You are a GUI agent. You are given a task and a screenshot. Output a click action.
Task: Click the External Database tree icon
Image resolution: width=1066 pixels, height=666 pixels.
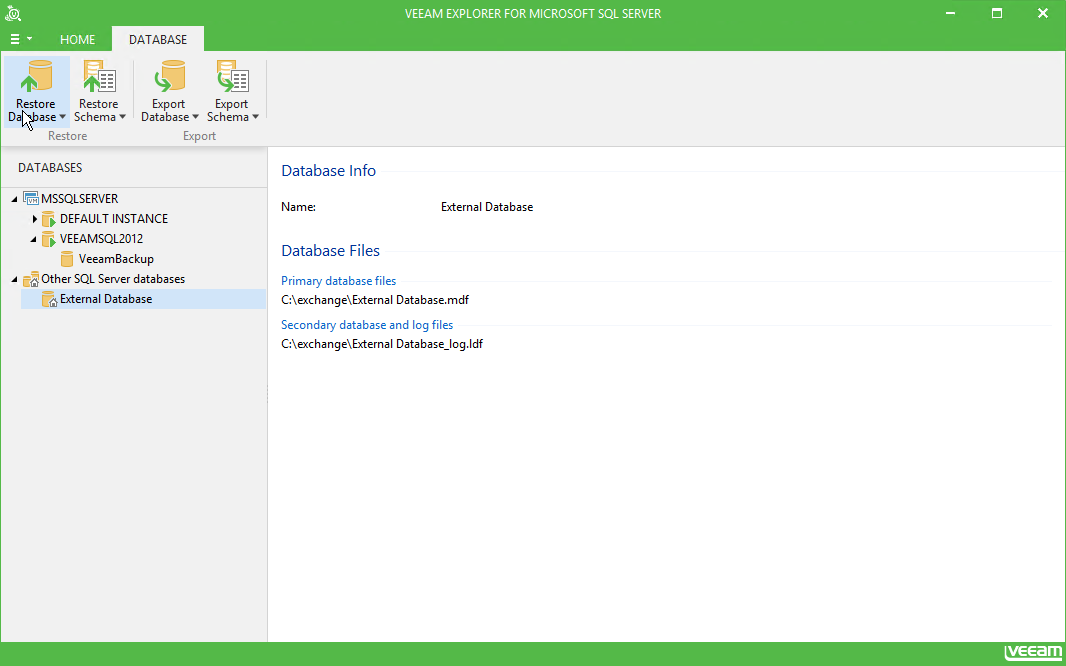[49, 299]
